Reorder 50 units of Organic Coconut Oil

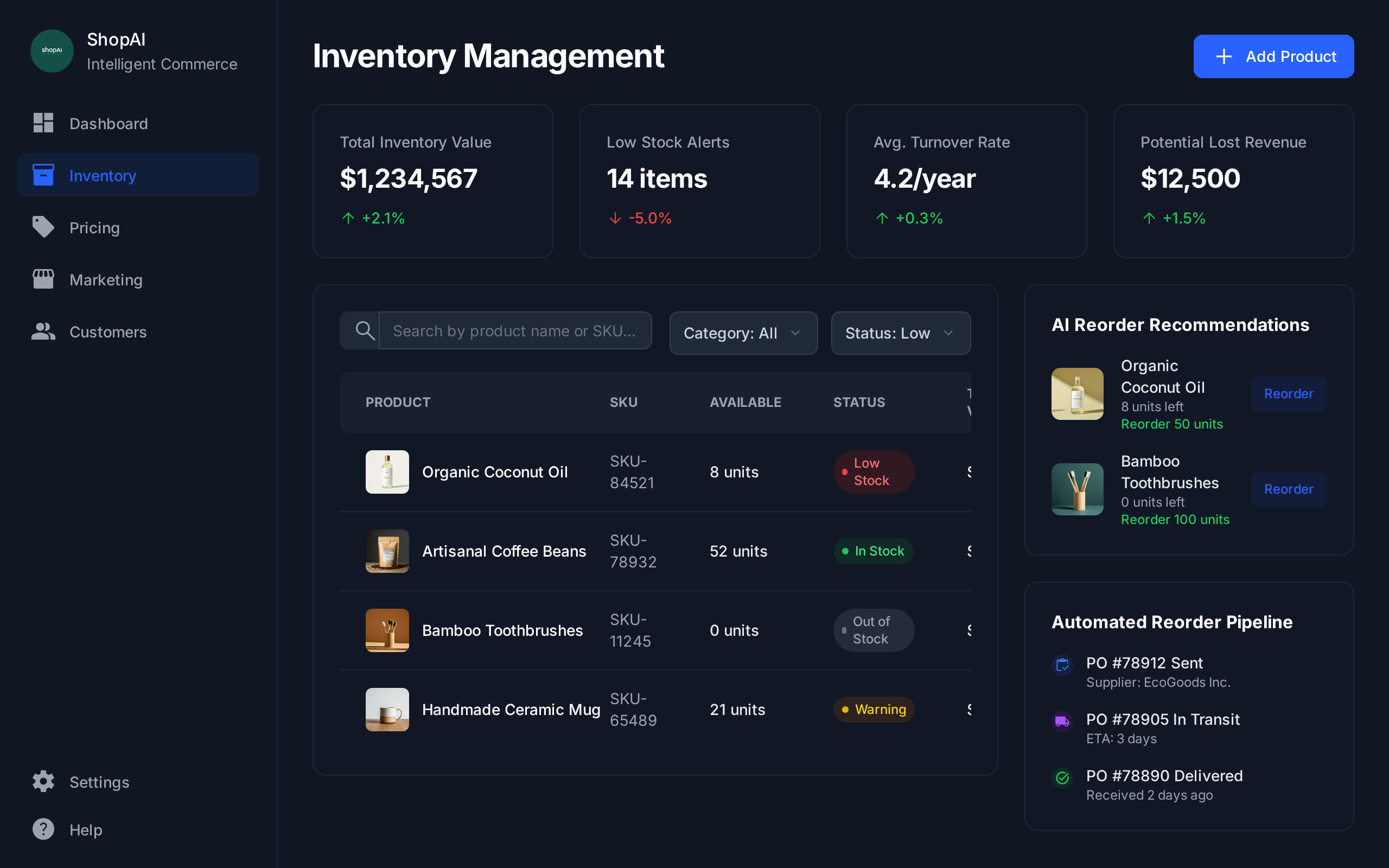pyautogui.click(x=1288, y=393)
